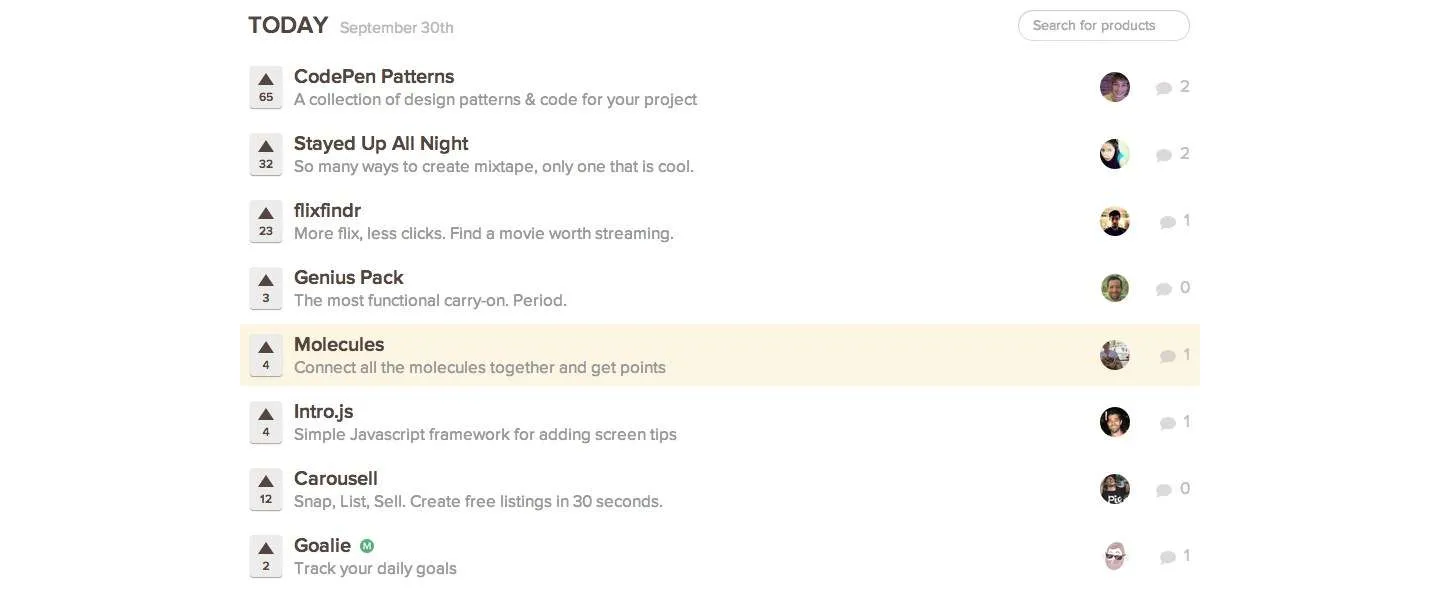The height and width of the screenshot is (600, 1440).
Task: Open comments for CodePen Patterns via speech bubble
Action: click(1164, 87)
